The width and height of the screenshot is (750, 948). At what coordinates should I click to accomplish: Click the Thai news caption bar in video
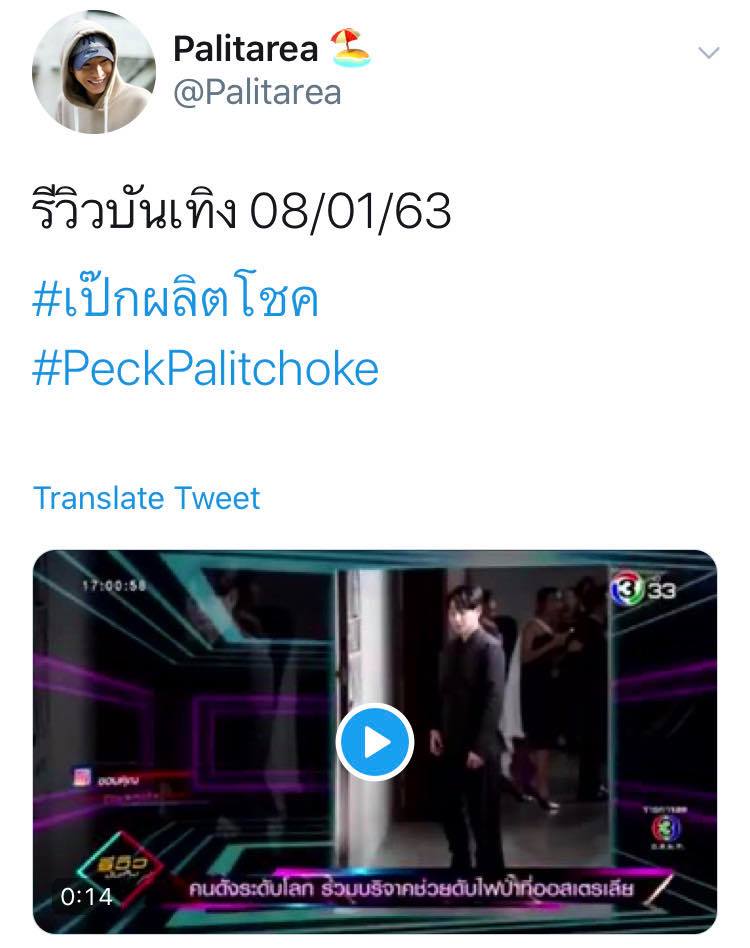[411, 889]
